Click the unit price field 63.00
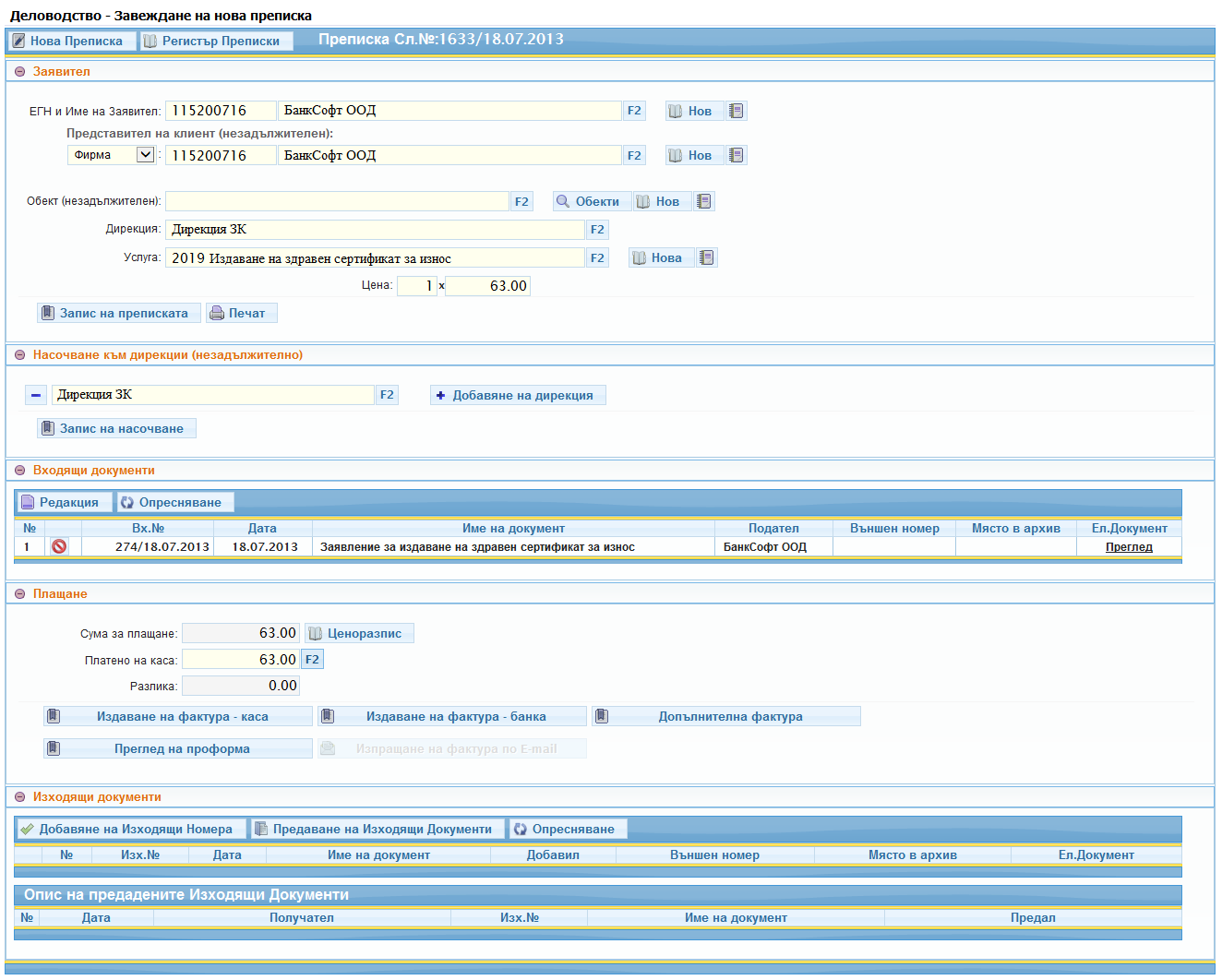The height and width of the screenshot is (980, 1222). click(487, 286)
